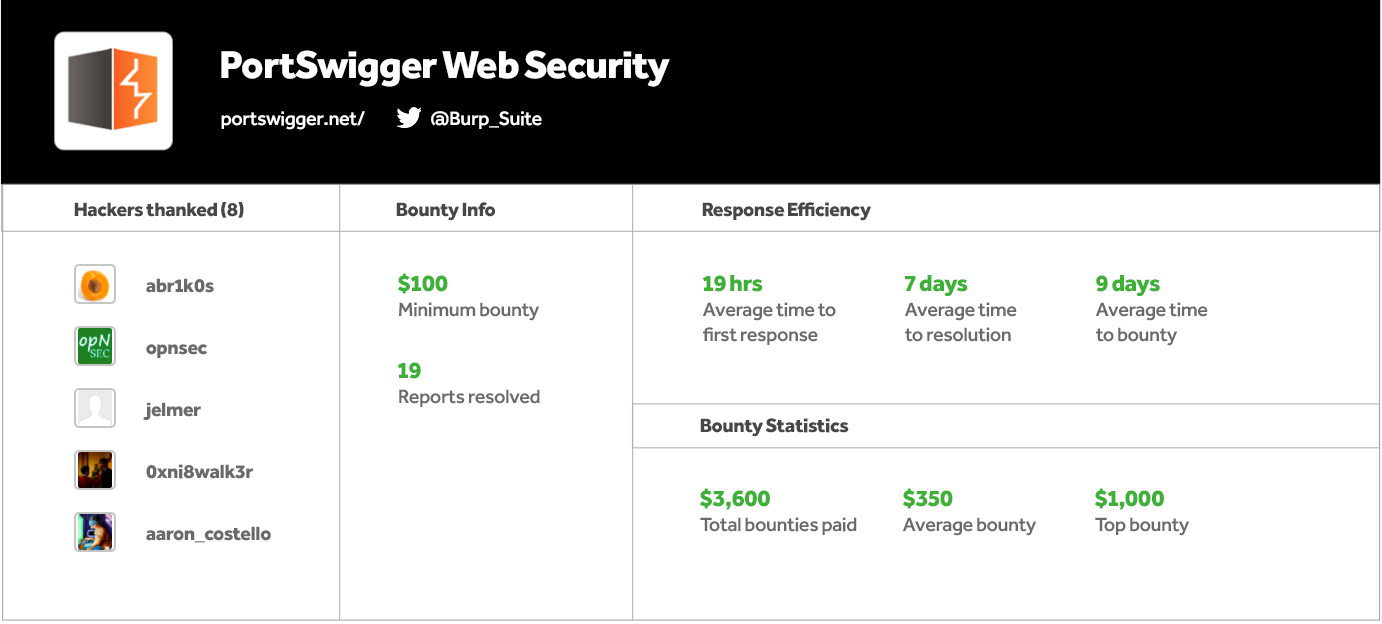Go to aaron_costello's profile name

click(x=208, y=534)
